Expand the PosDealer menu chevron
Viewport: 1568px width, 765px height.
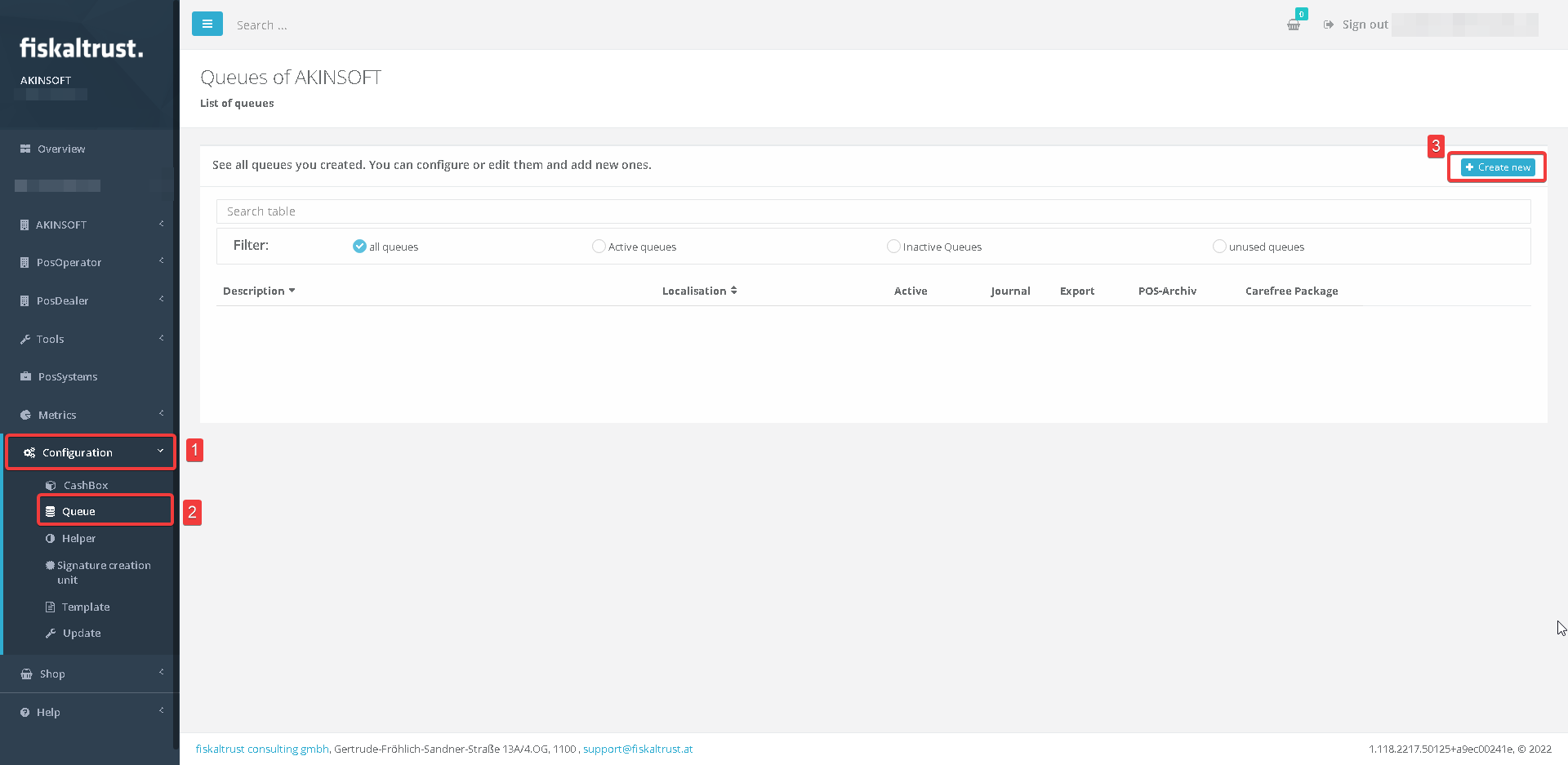click(x=161, y=300)
